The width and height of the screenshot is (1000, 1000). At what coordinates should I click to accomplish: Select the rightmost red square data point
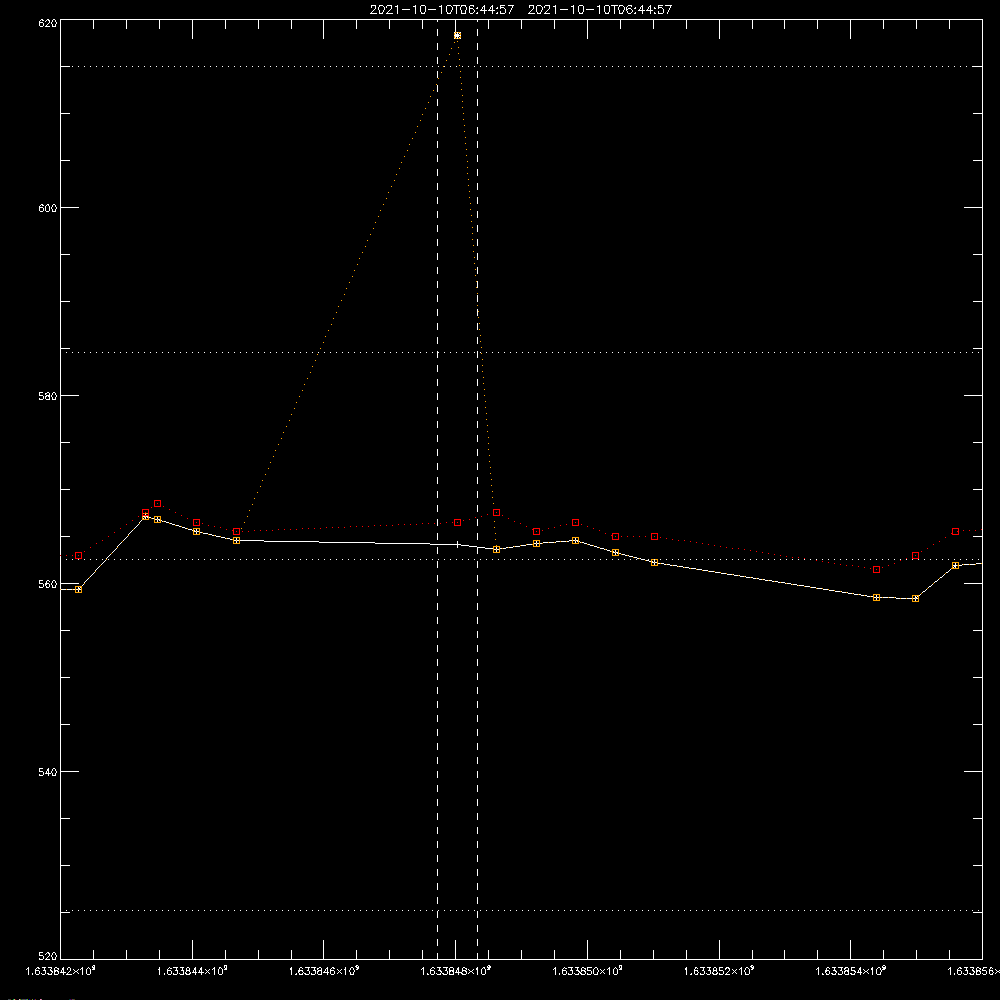pyautogui.click(x=955, y=531)
